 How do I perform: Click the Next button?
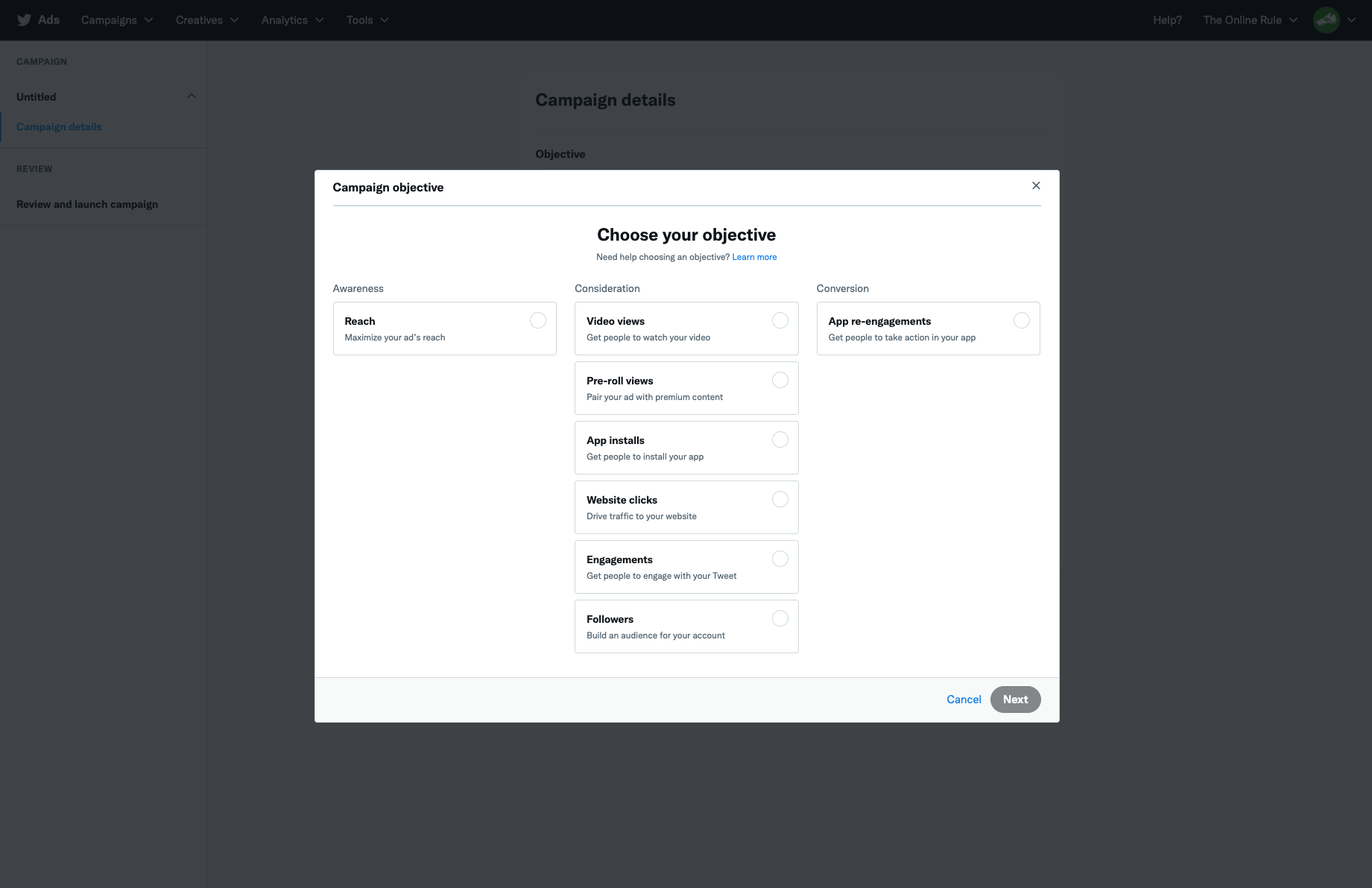(x=1015, y=700)
